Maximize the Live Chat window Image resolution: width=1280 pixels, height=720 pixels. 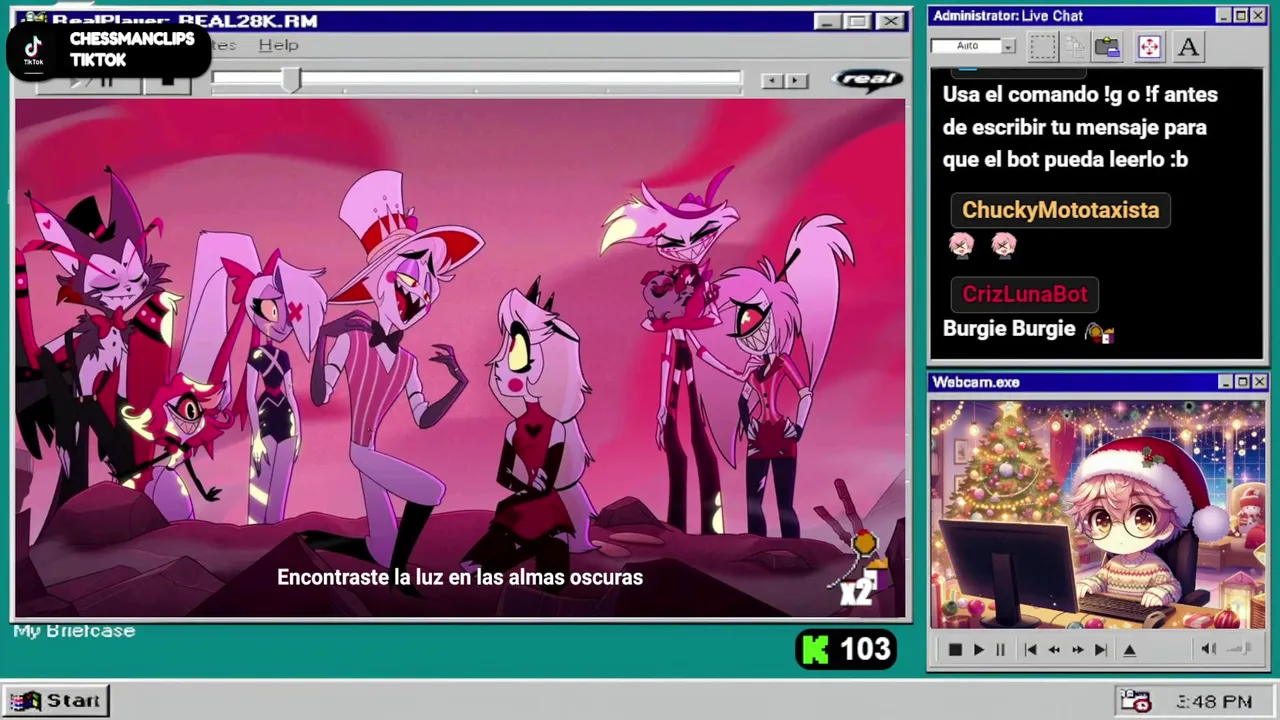coord(1241,15)
